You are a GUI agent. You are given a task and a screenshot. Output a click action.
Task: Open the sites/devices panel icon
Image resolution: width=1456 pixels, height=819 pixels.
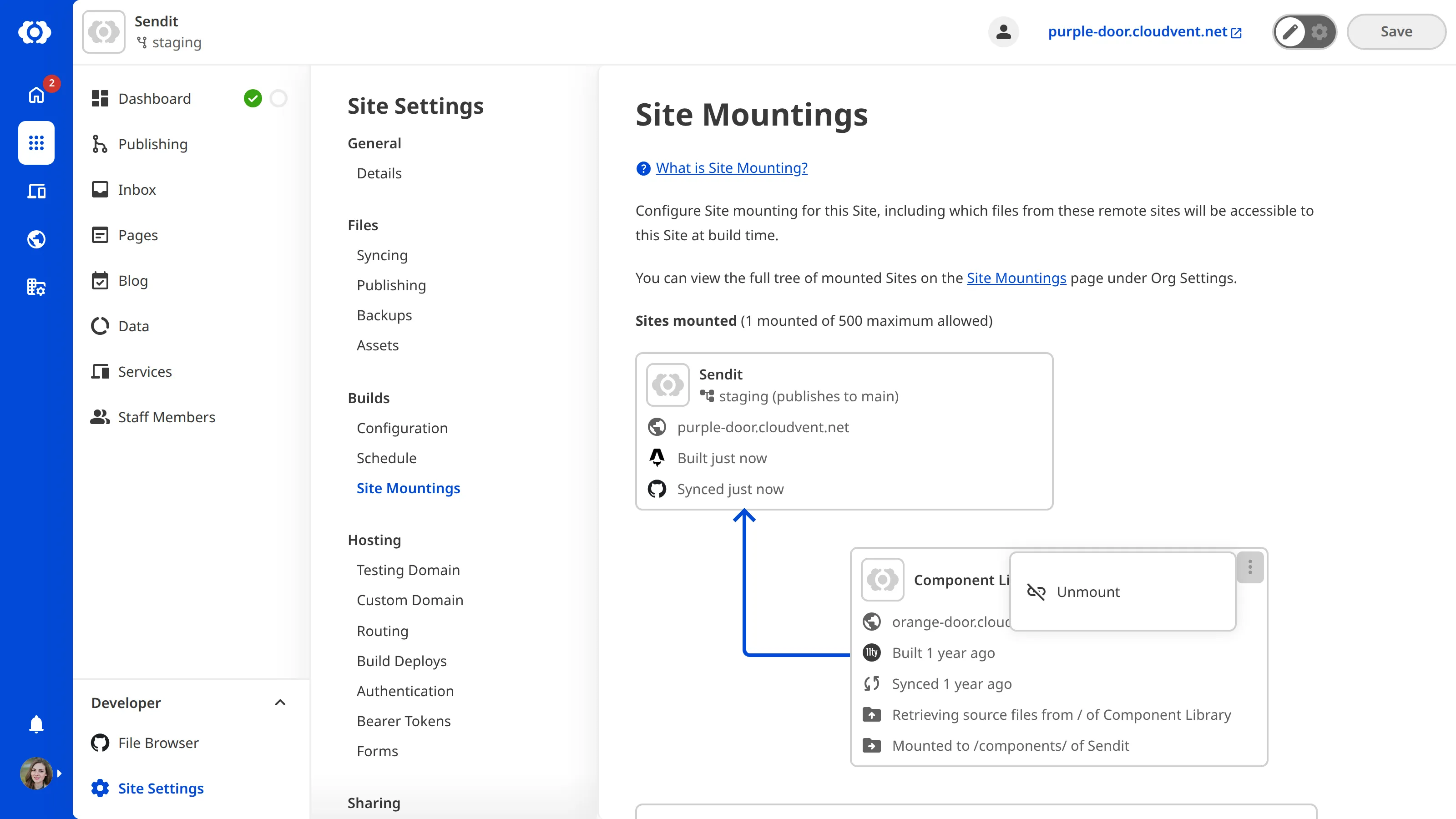pos(35,191)
